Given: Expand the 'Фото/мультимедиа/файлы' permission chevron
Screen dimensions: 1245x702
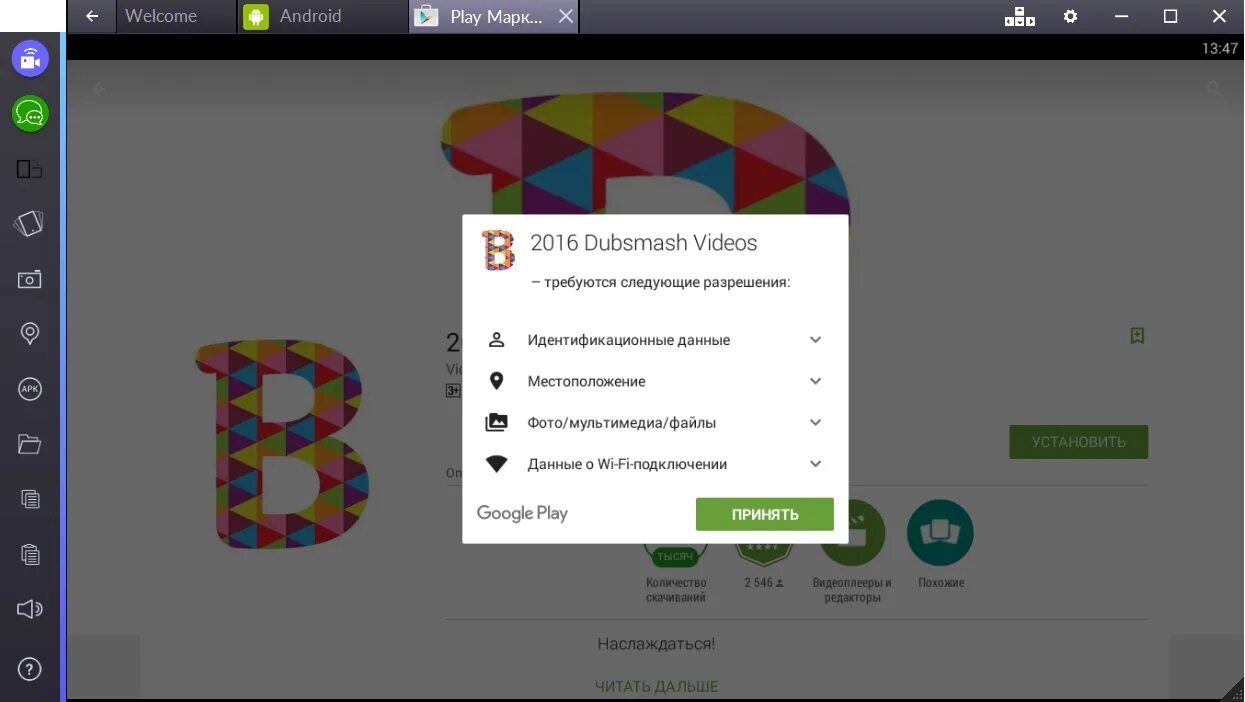Looking at the screenshot, I should (816, 423).
